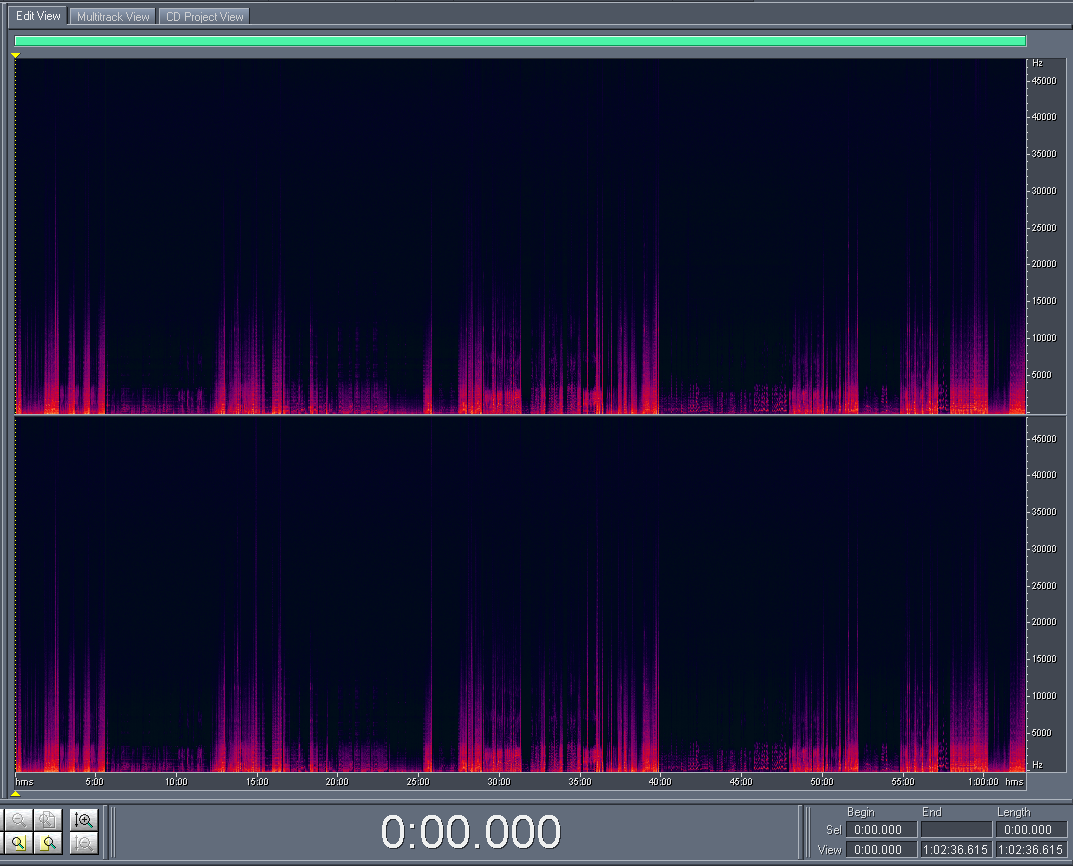Click the Hz label on the top frequency ruler
Screen dimensions: 1073x866
coord(1037,63)
